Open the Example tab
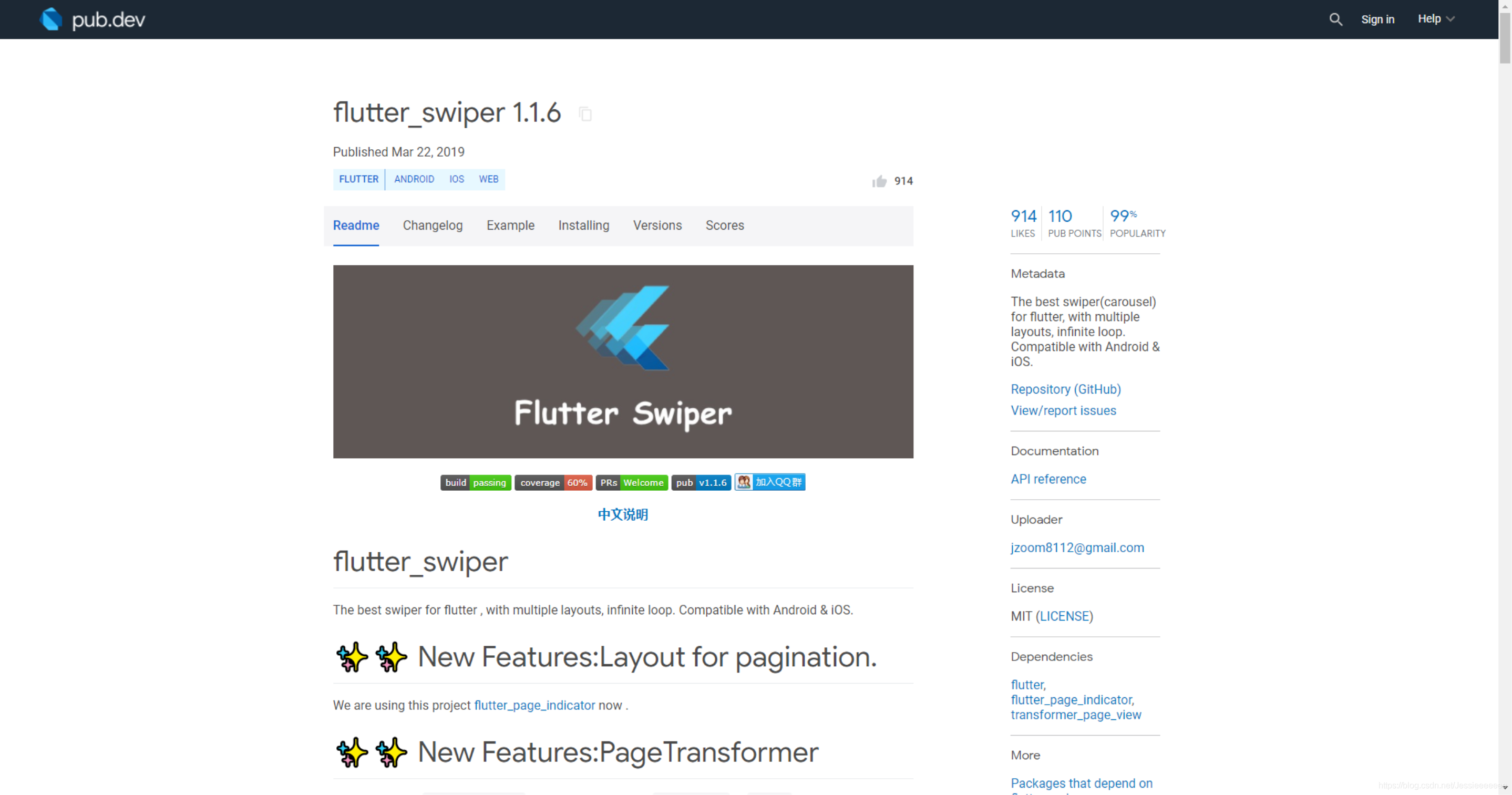 point(511,225)
